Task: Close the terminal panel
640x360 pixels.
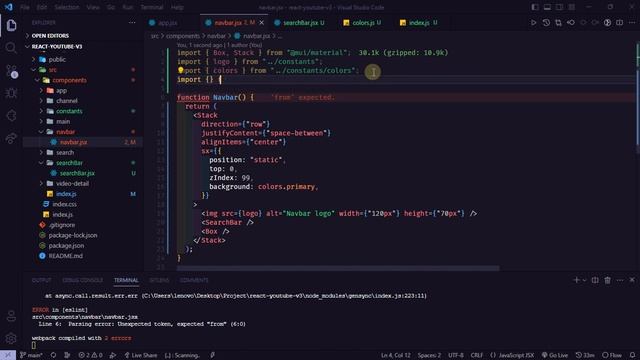Action: point(632,280)
